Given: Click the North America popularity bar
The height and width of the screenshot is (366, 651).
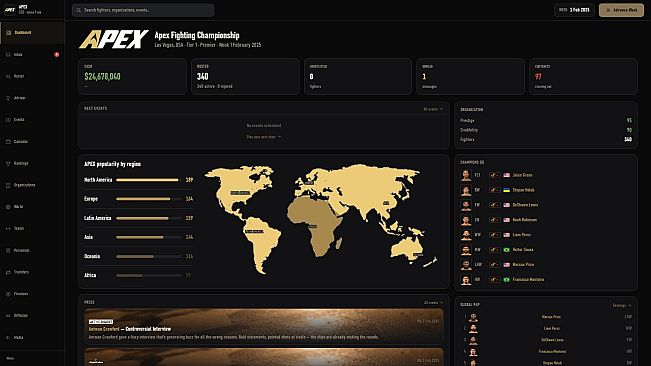Looking at the screenshot, I should [149, 180].
